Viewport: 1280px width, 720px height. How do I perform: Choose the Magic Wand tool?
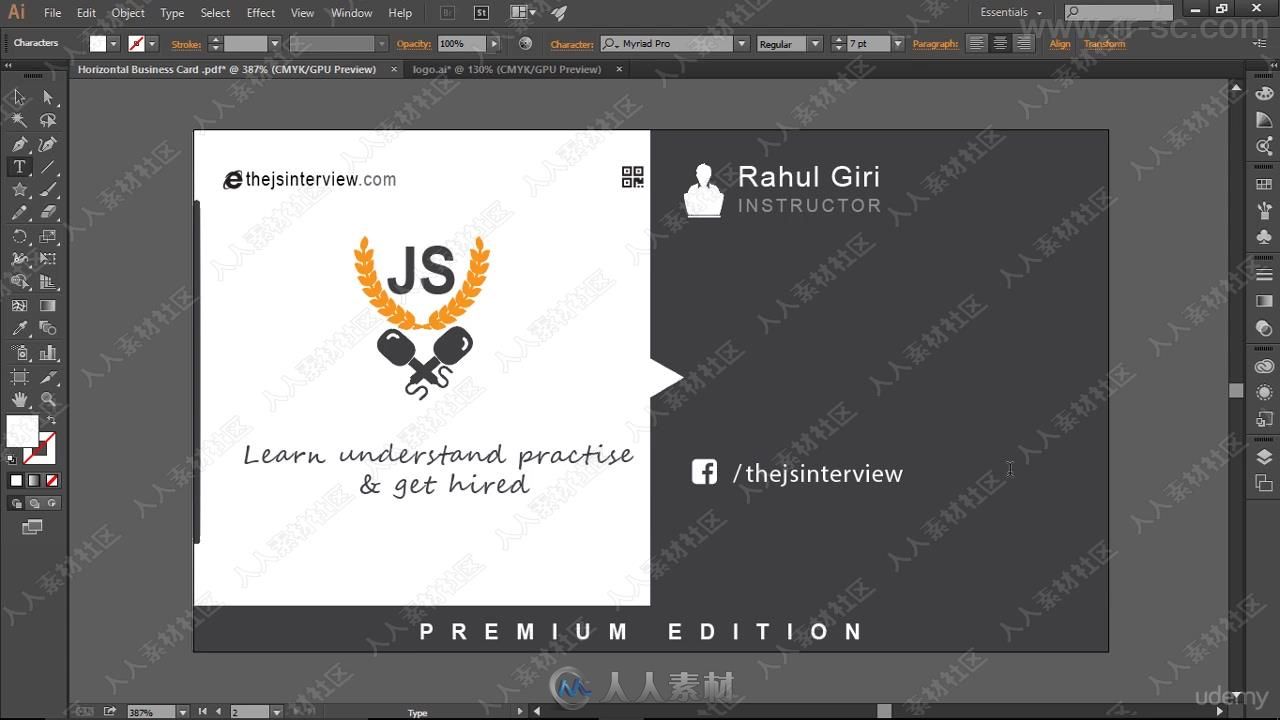click(19, 120)
